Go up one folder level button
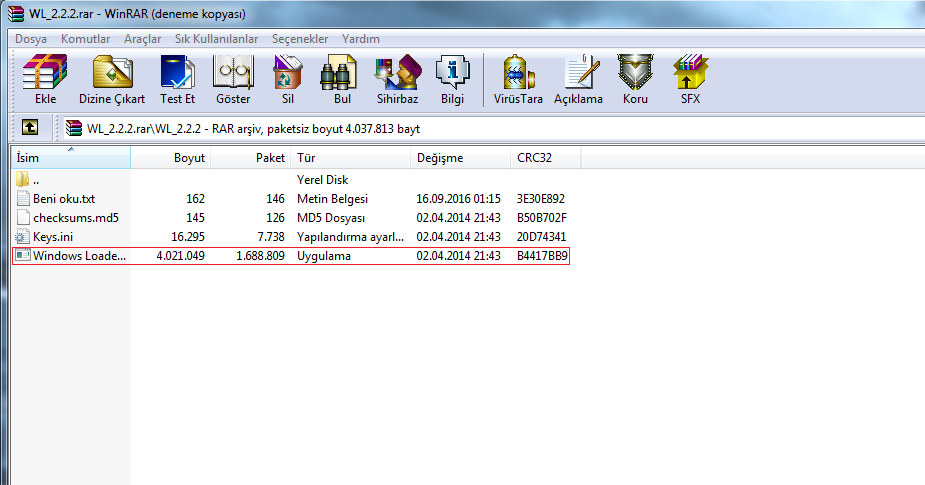The width and height of the screenshot is (925, 485). point(30,127)
